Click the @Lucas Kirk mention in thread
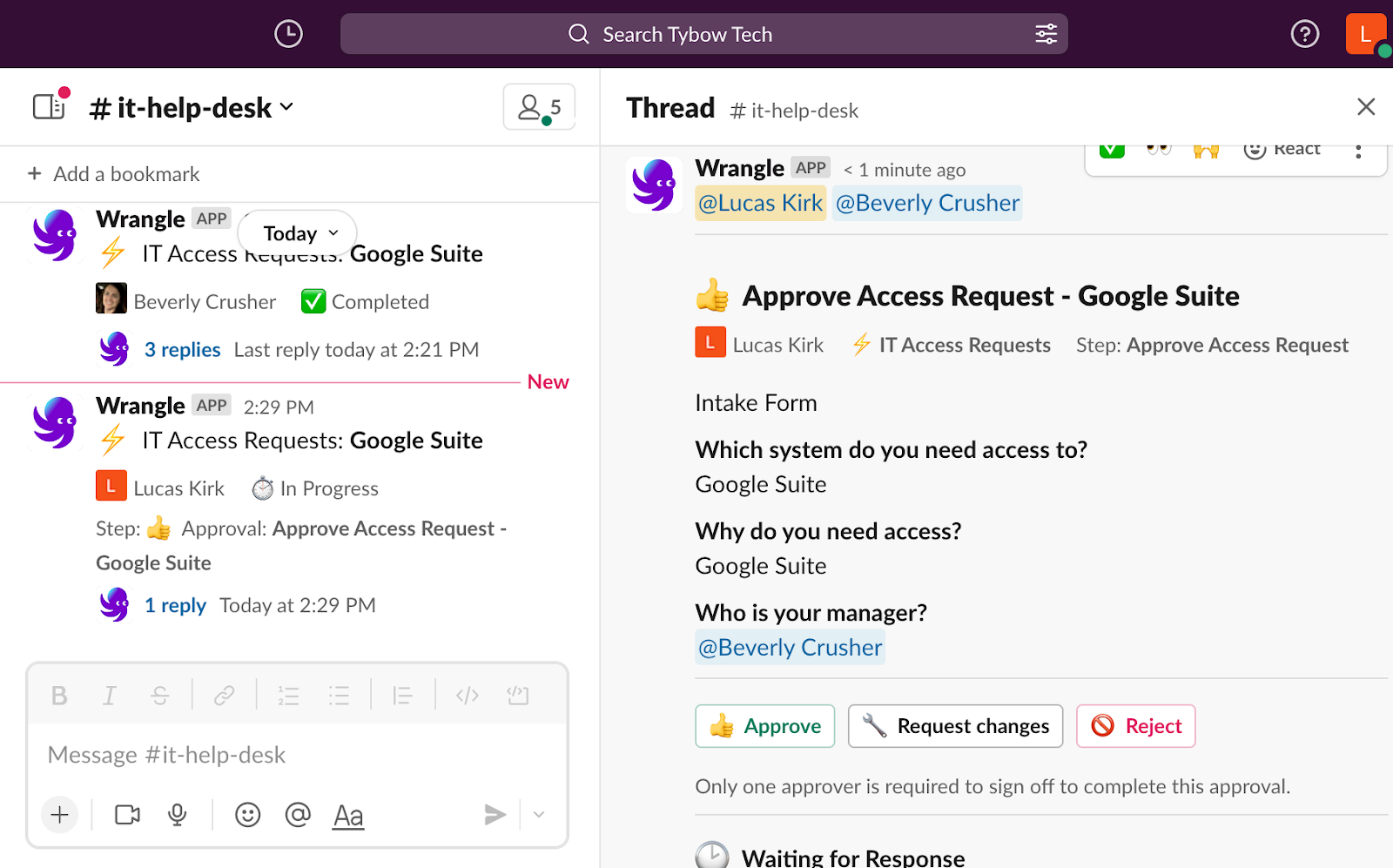 [760, 203]
